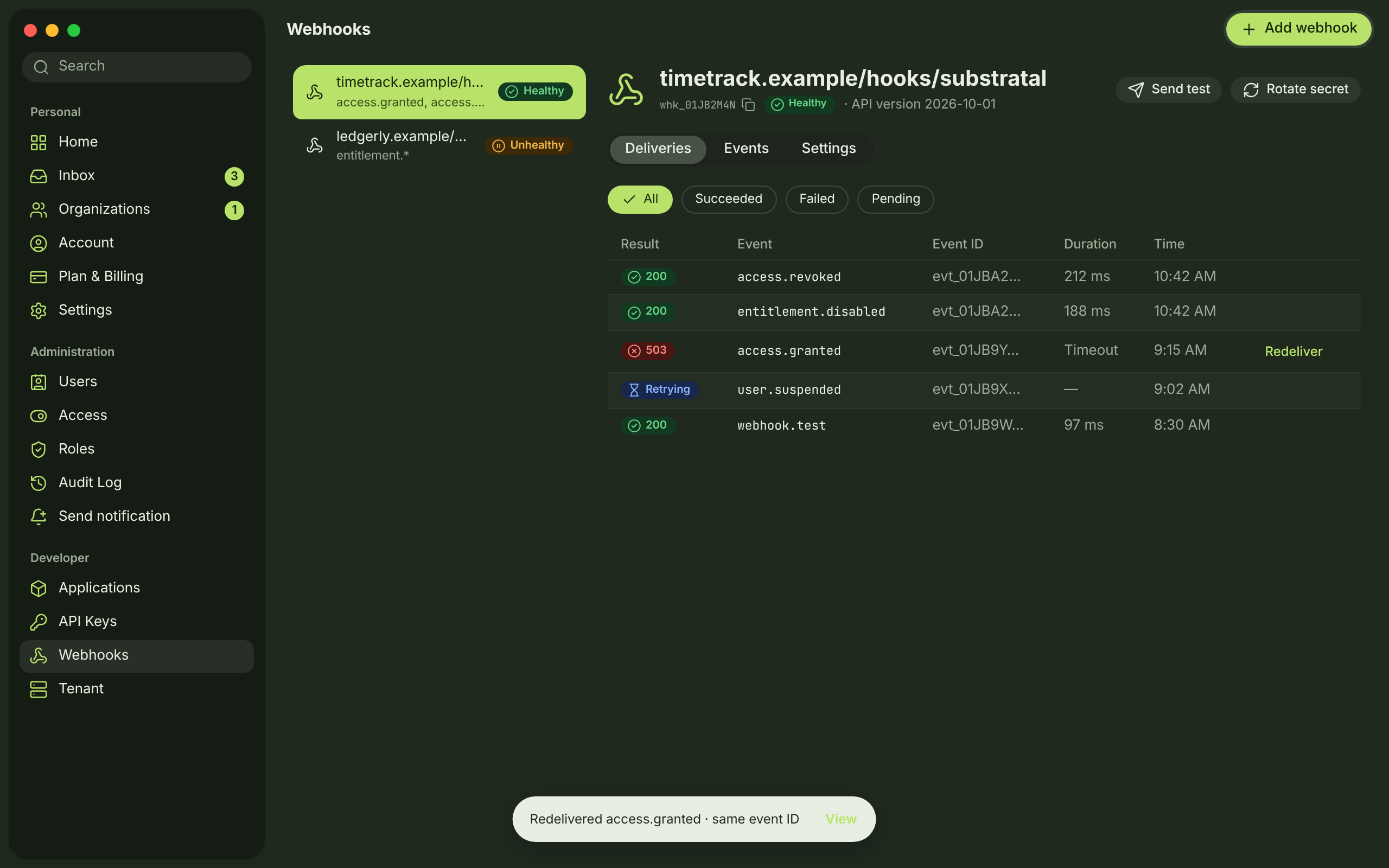Click the Home grid icon in sidebar
Screen dimensions: 1389x868
click(x=39, y=142)
